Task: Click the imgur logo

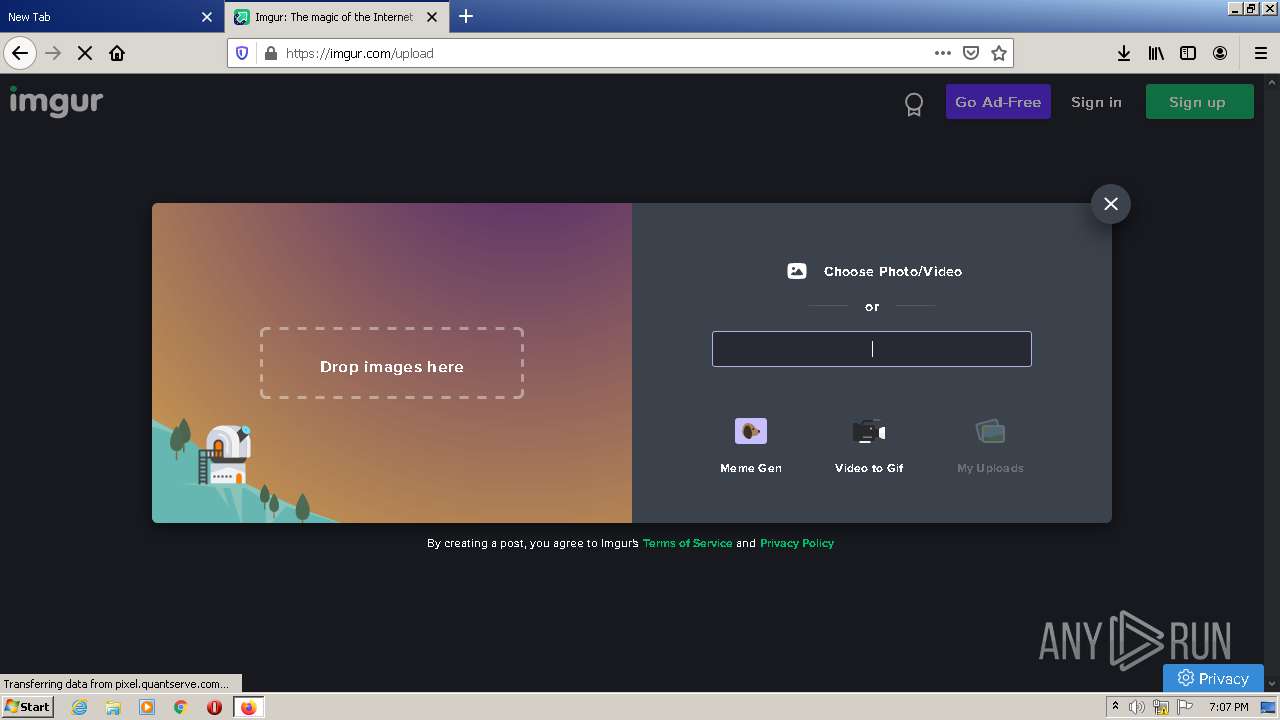Action: [56, 101]
